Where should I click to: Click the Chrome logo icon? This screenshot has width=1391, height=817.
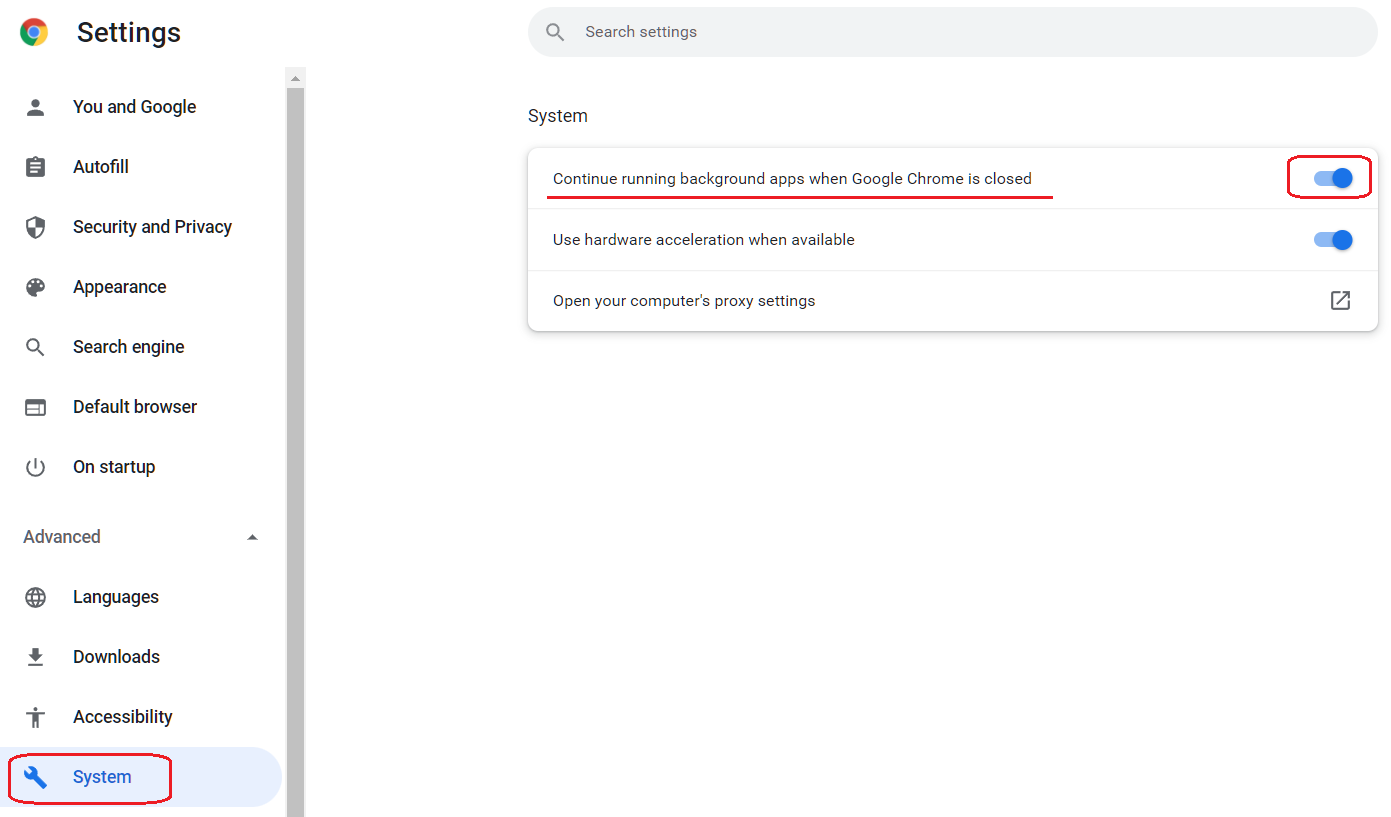point(34,32)
